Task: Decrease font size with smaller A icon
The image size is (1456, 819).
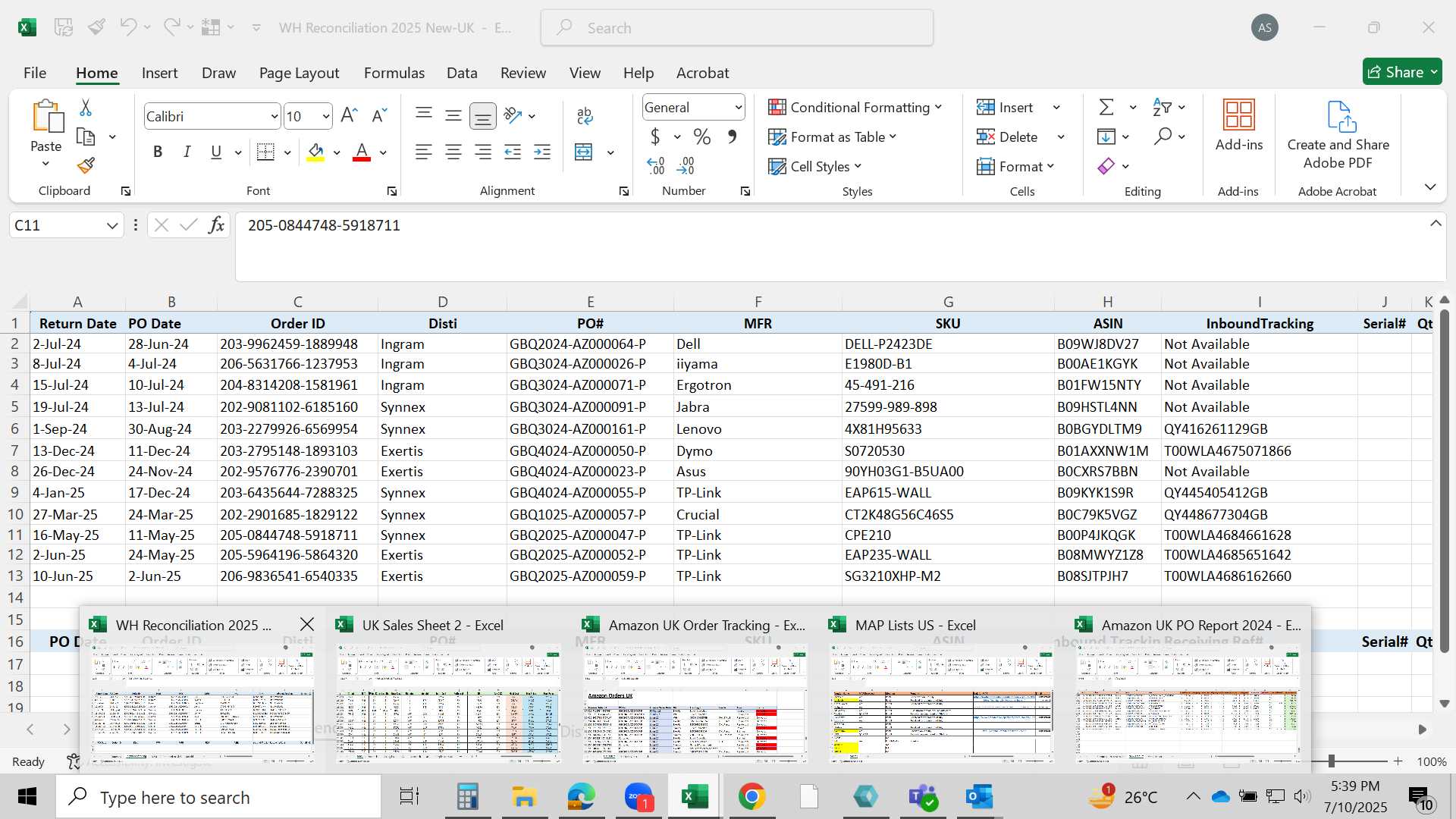Action: point(379,115)
